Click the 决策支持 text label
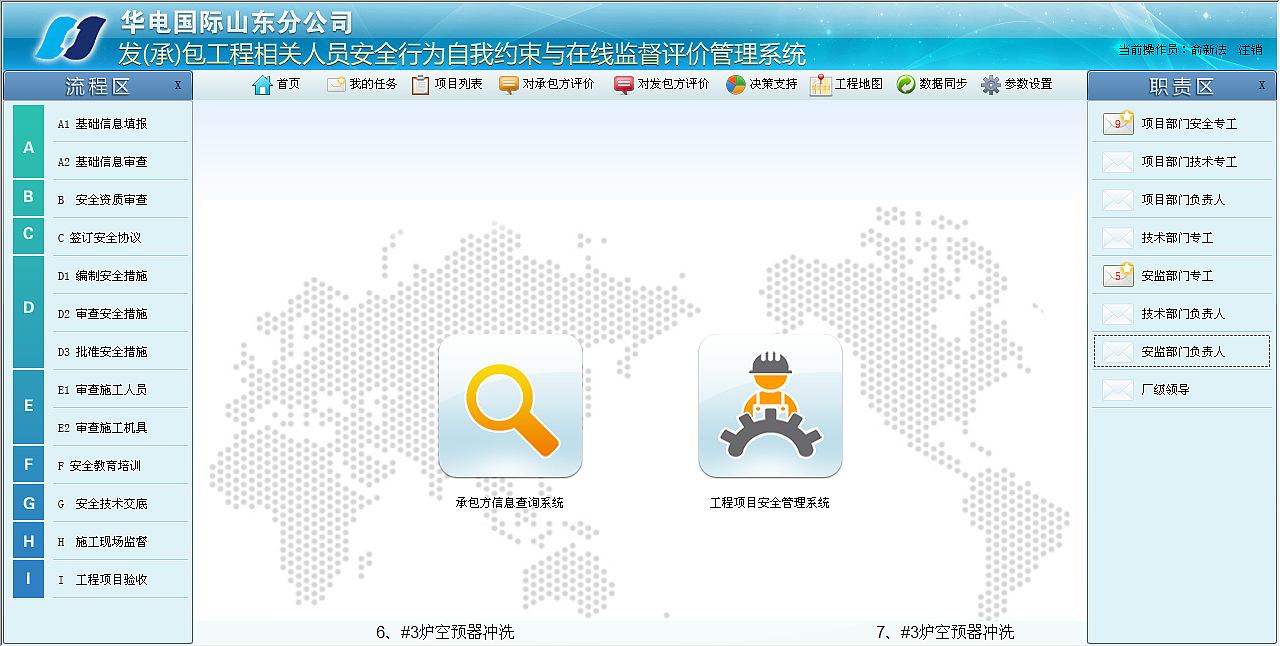 773,85
